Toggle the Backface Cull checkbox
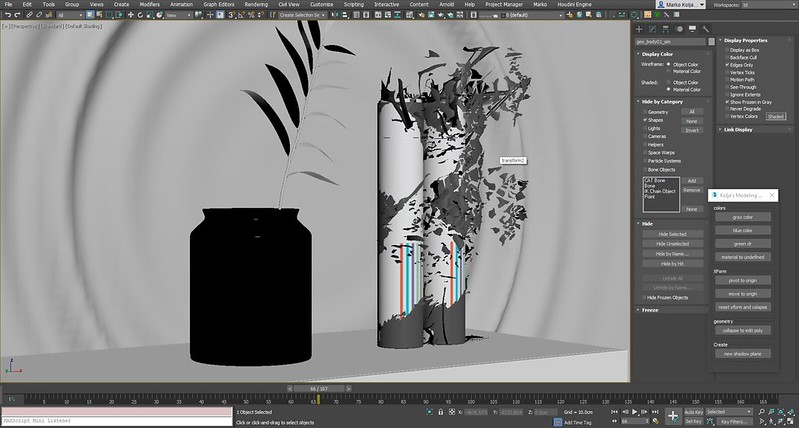799x428 pixels. tap(728, 57)
